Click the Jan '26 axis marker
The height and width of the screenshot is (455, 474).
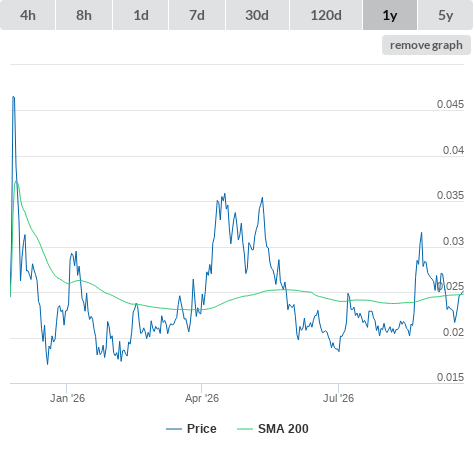click(x=67, y=398)
